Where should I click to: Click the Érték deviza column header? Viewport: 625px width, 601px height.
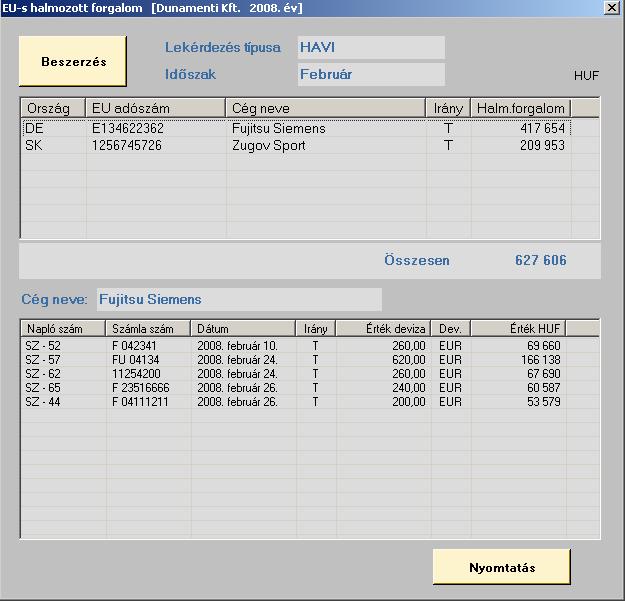click(383, 329)
